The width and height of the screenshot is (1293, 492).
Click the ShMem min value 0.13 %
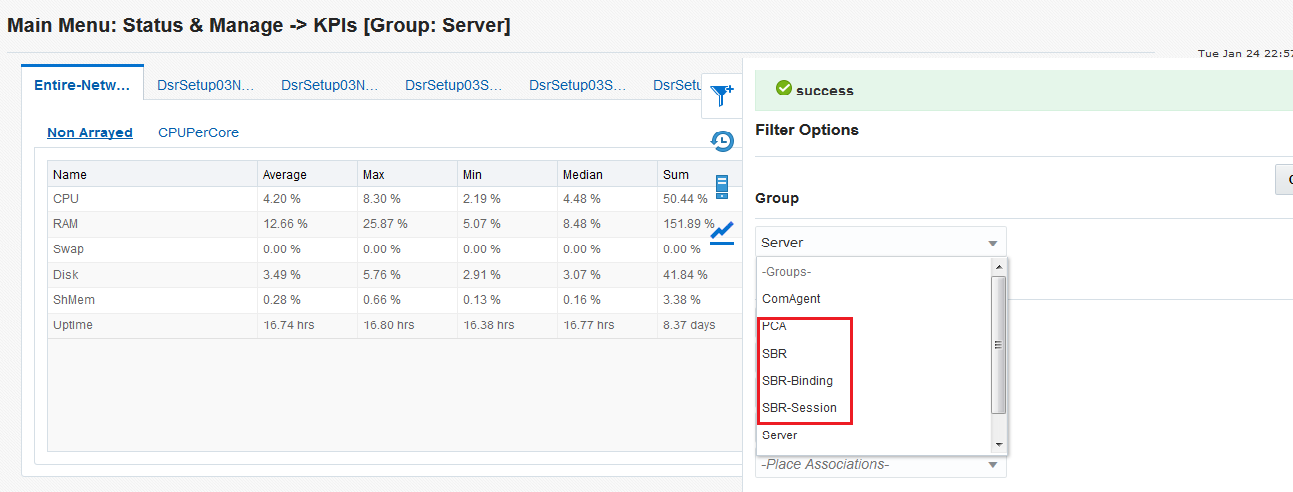pyautogui.click(x=482, y=299)
